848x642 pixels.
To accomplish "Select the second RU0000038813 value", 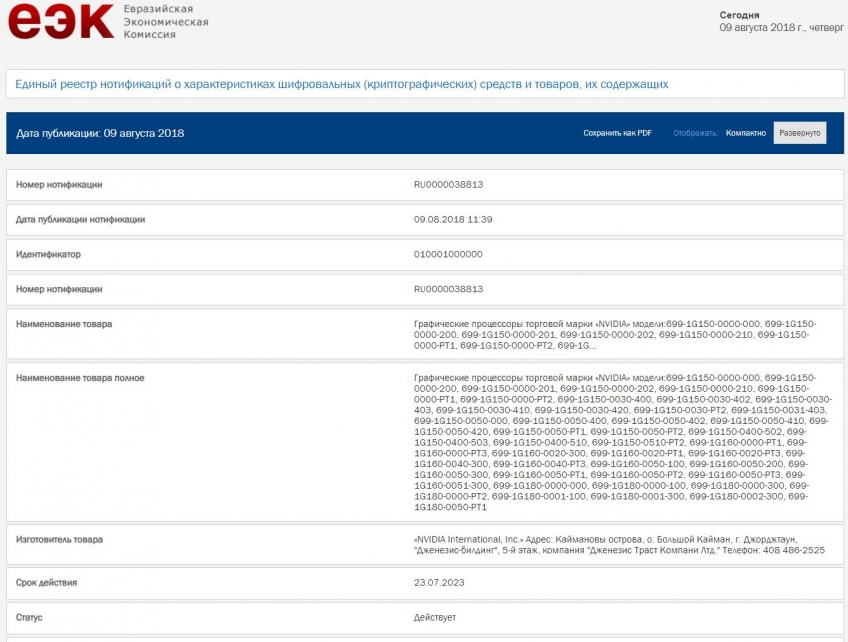I will pyautogui.click(x=448, y=289).
